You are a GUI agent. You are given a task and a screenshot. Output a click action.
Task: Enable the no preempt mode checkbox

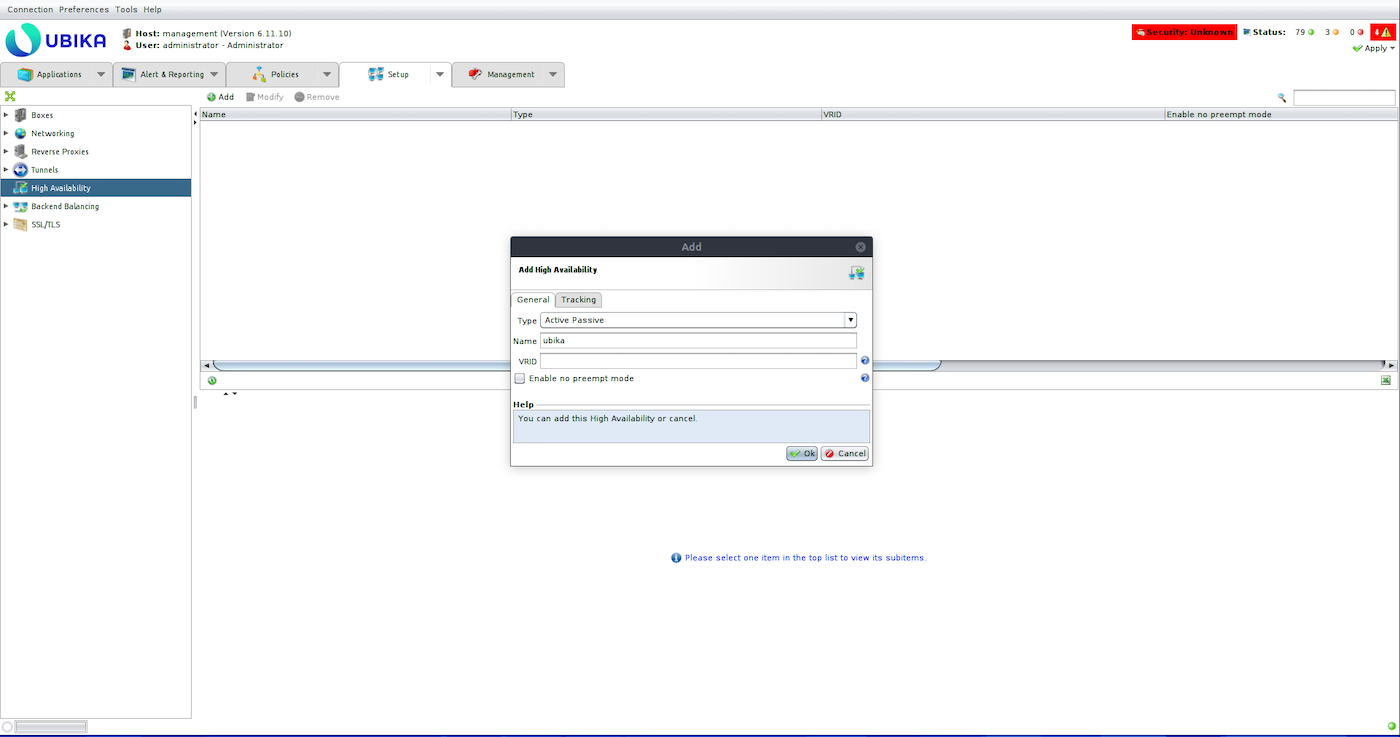pos(520,379)
